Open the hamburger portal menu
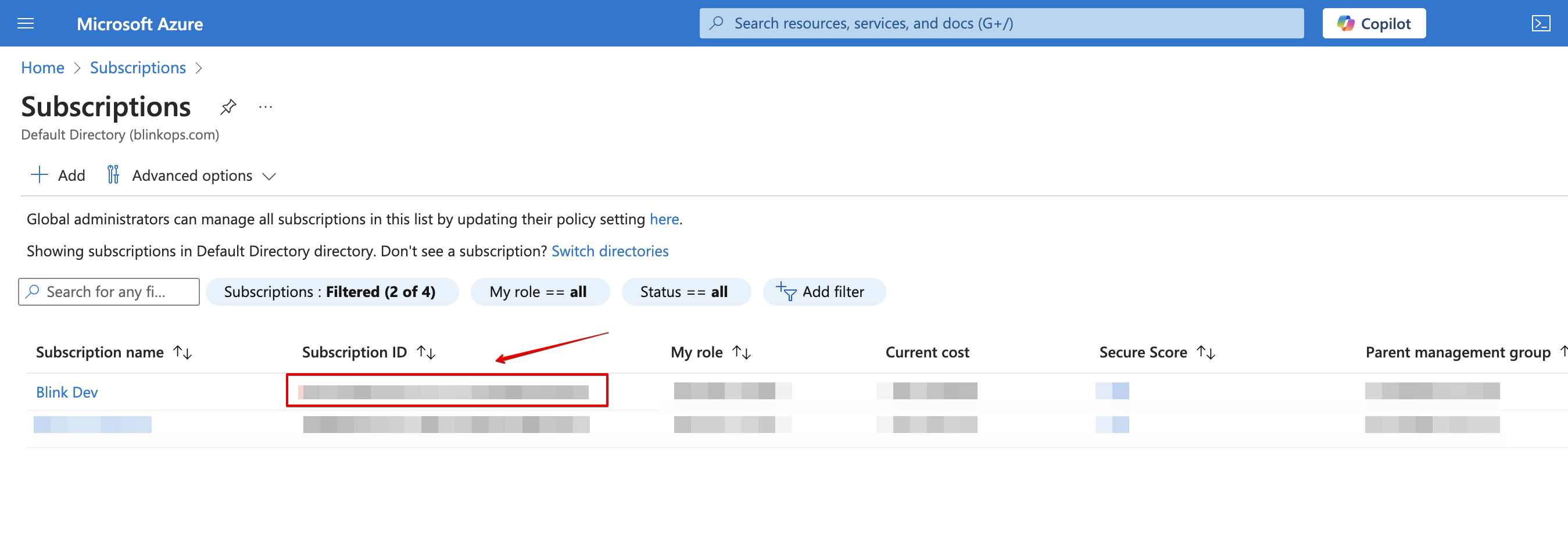Screen dimensions: 1568x551 pos(26,24)
